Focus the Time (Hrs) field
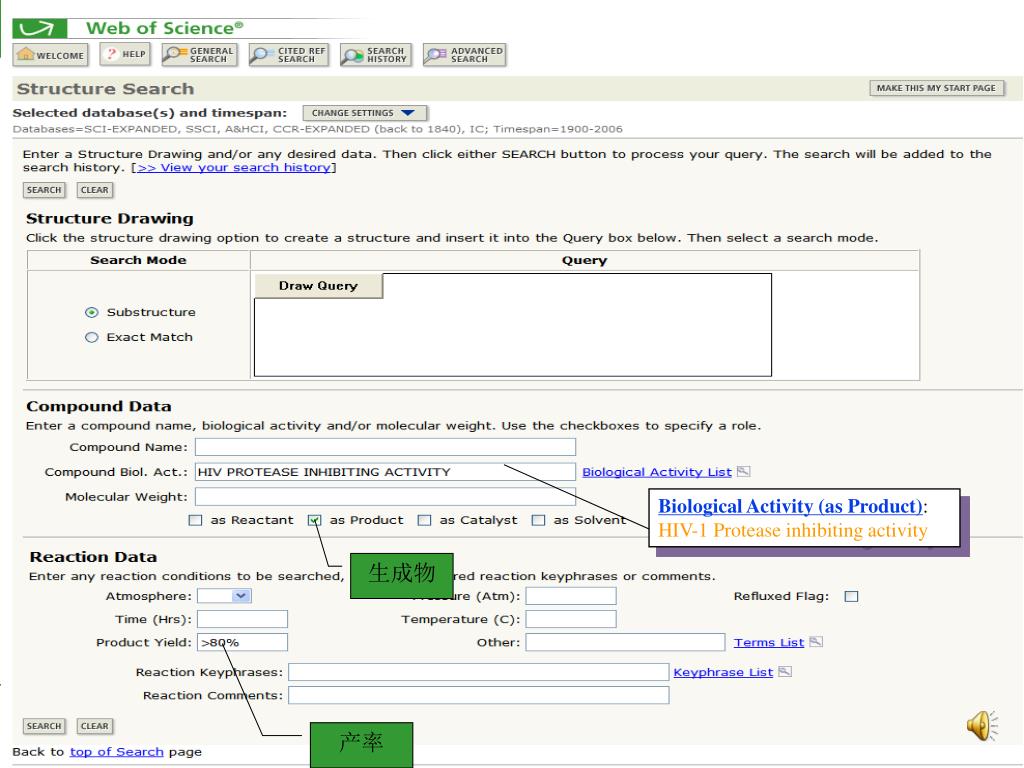Screen dimensions: 1024x768 (x=242, y=619)
